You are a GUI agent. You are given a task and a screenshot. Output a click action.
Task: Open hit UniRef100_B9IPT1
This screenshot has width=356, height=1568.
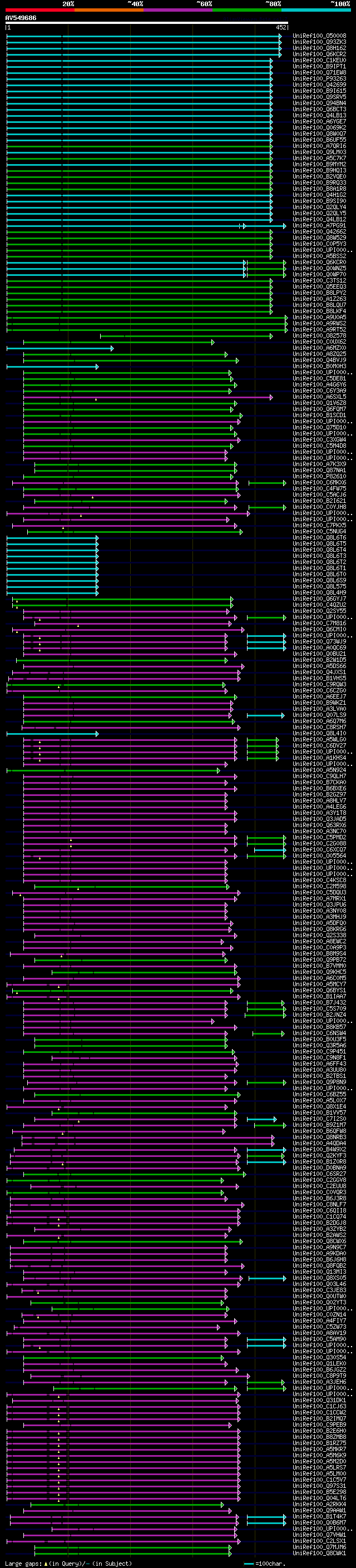(319, 66)
